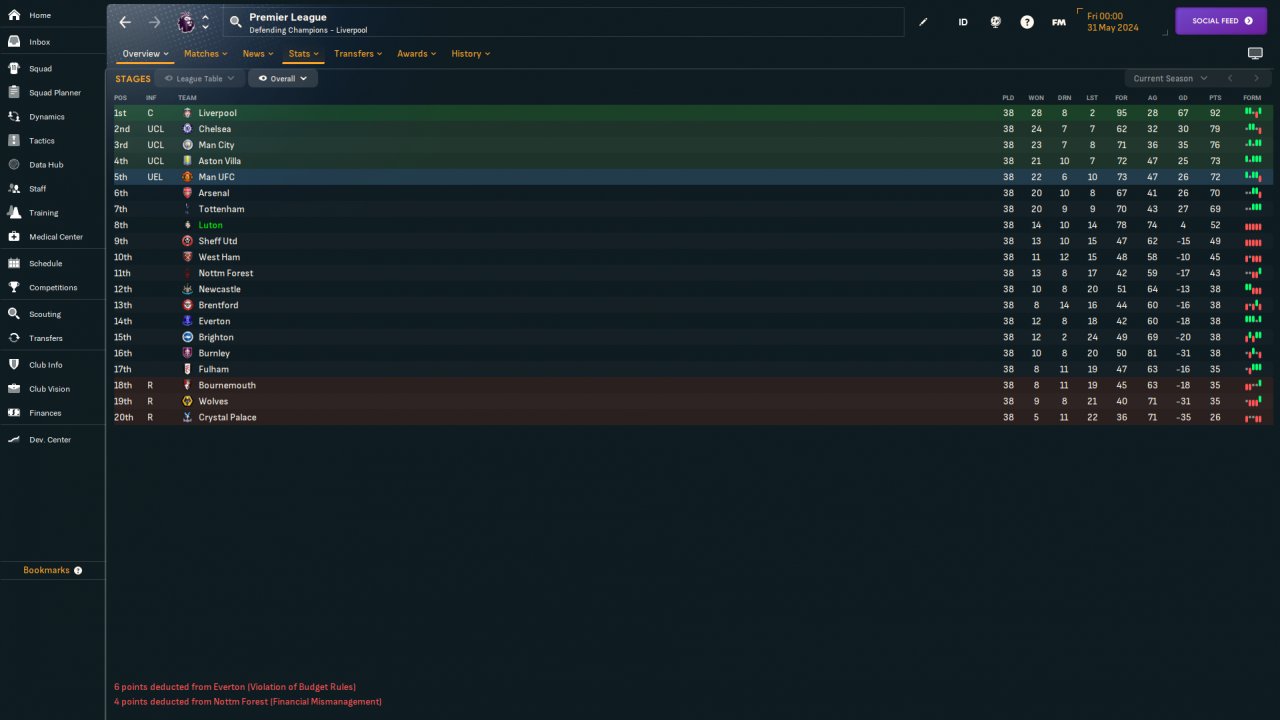Open Club Vision icon

point(14,389)
